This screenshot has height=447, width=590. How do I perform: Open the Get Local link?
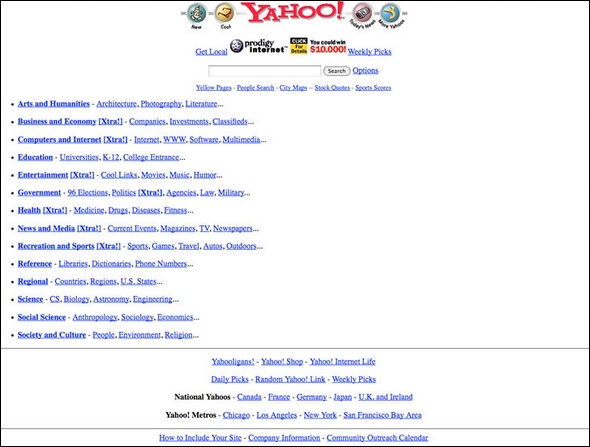[211, 52]
